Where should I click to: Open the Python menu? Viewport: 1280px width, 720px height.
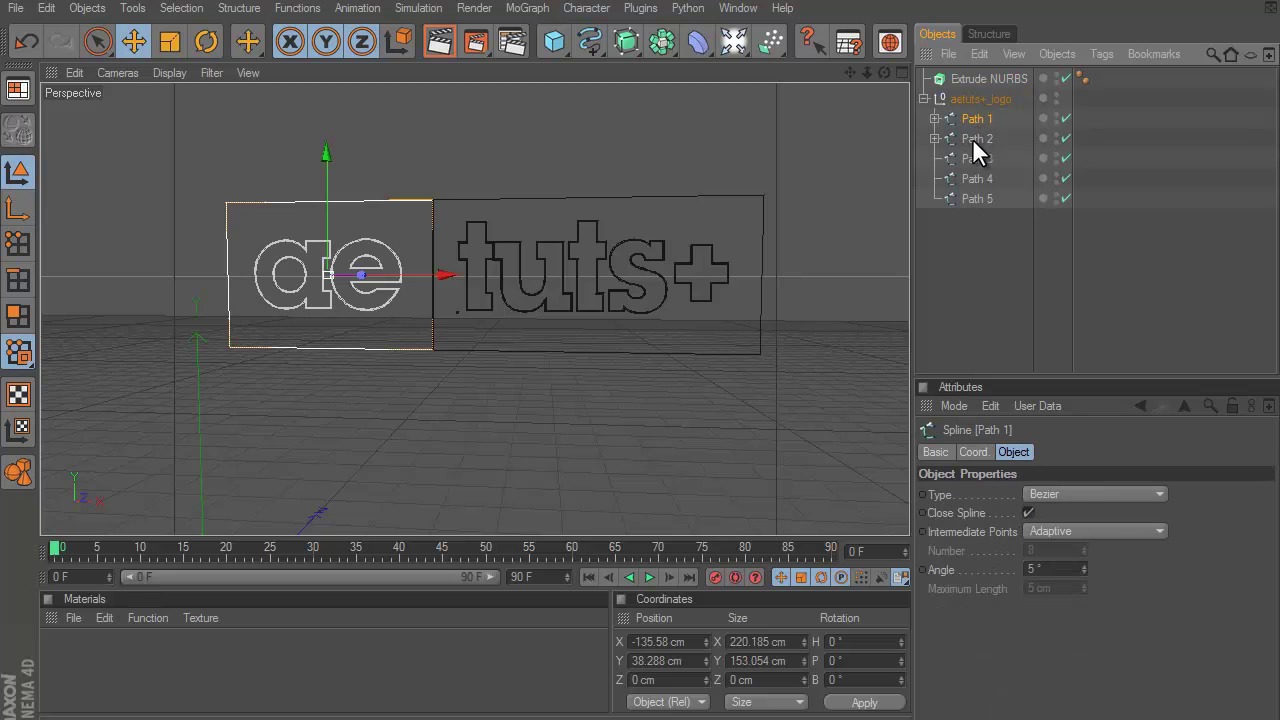pyautogui.click(x=687, y=8)
